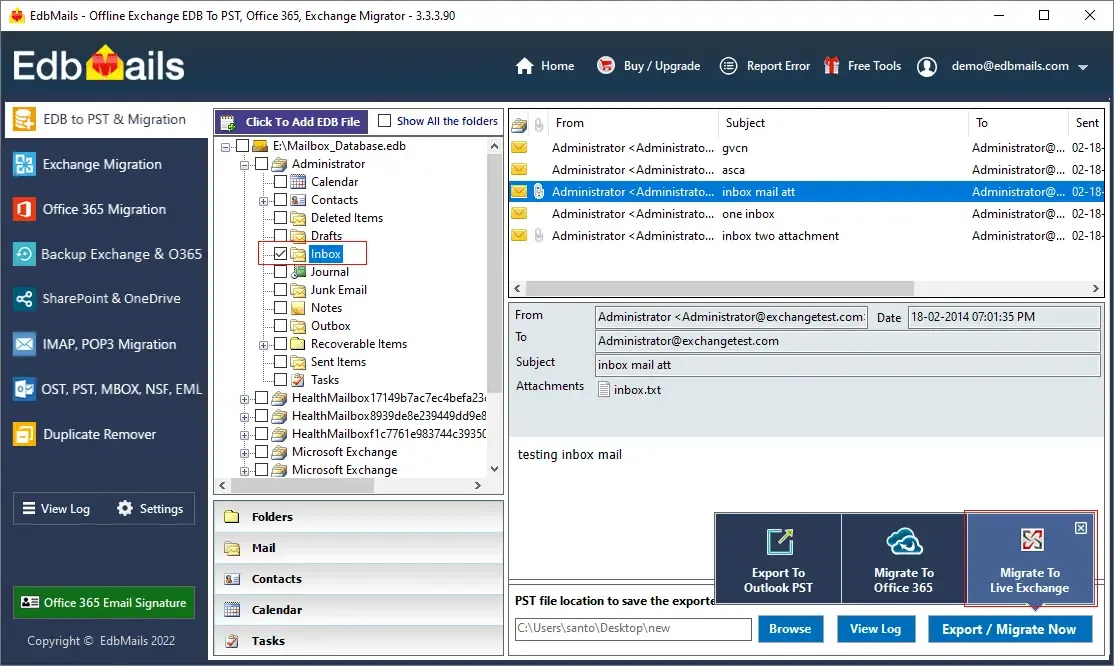Open the Office 365 Email Signature button
This screenshot has width=1114, height=666.
click(x=104, y=603)
